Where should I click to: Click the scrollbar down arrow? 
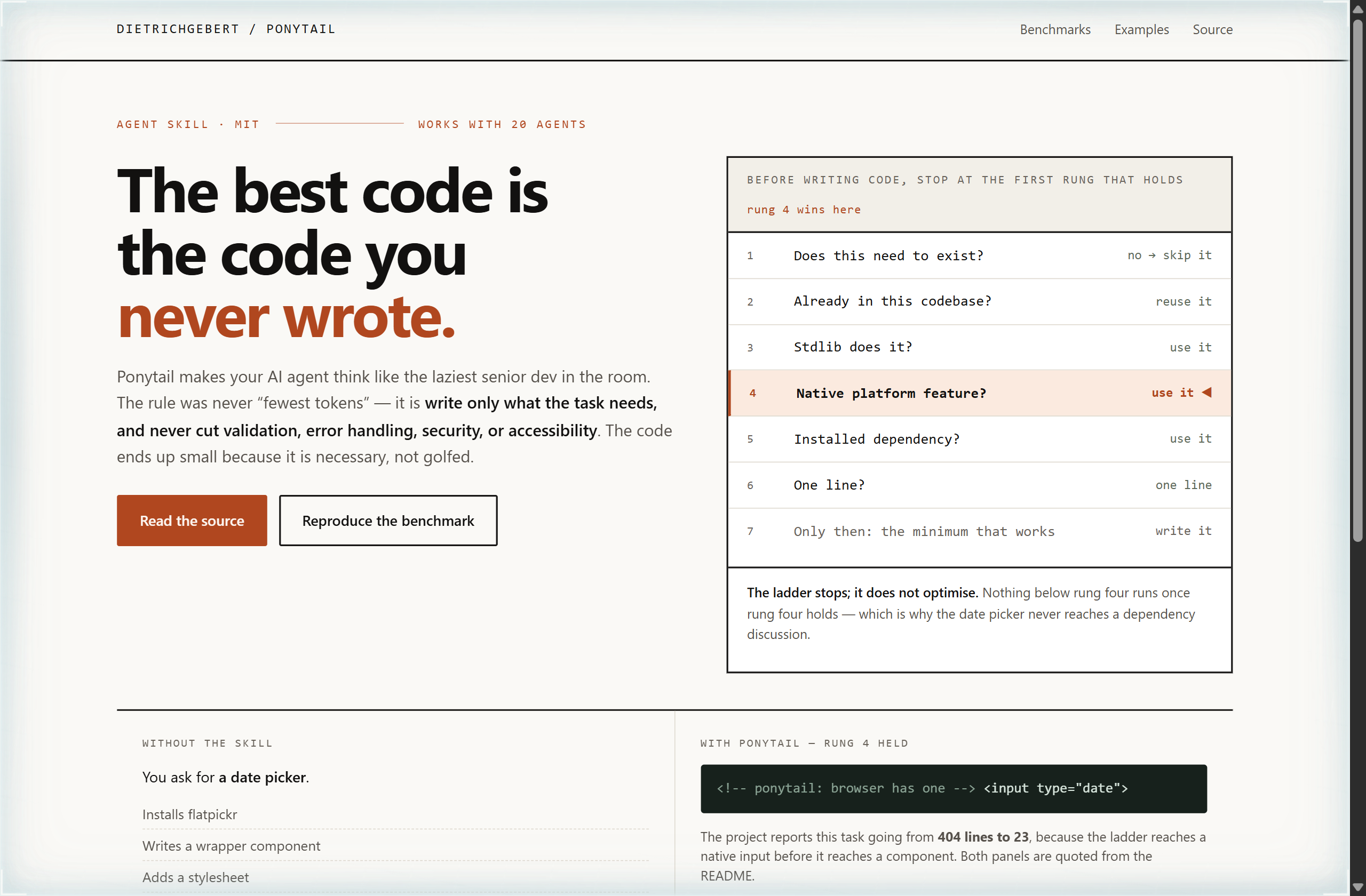[1357, 887]
